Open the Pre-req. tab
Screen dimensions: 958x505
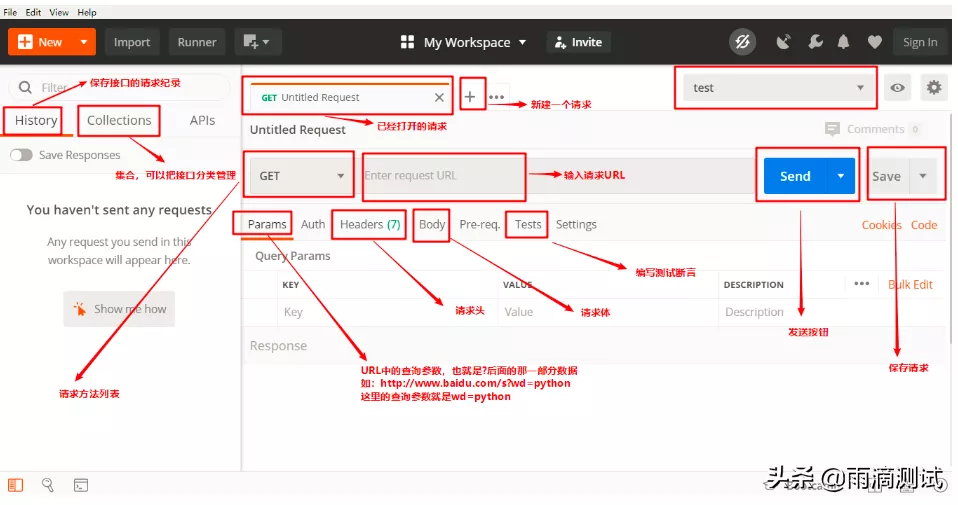coord(480,224)
